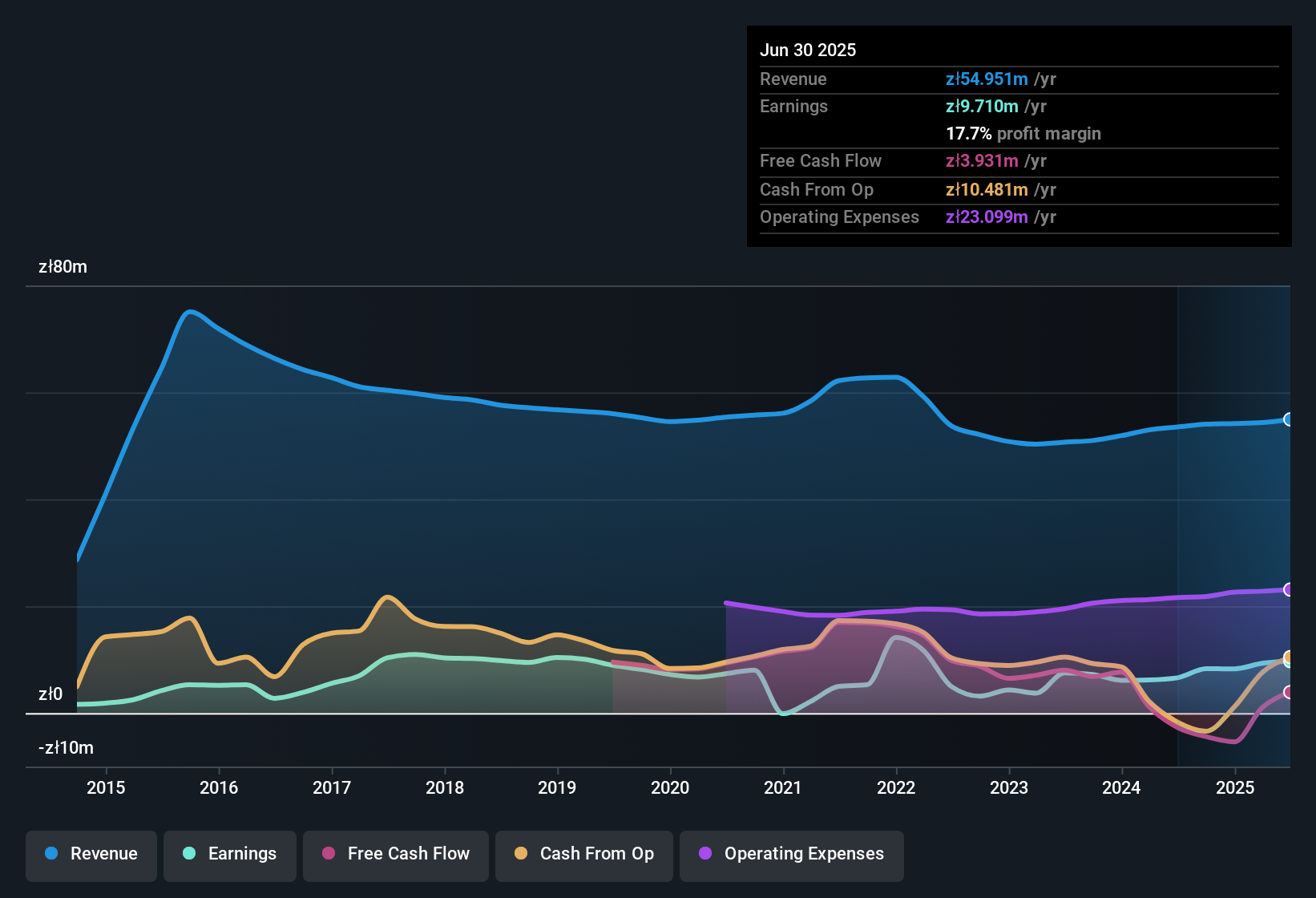
Task: Click the purple Operating Expenses legend dot
Action: click(705, 853)
